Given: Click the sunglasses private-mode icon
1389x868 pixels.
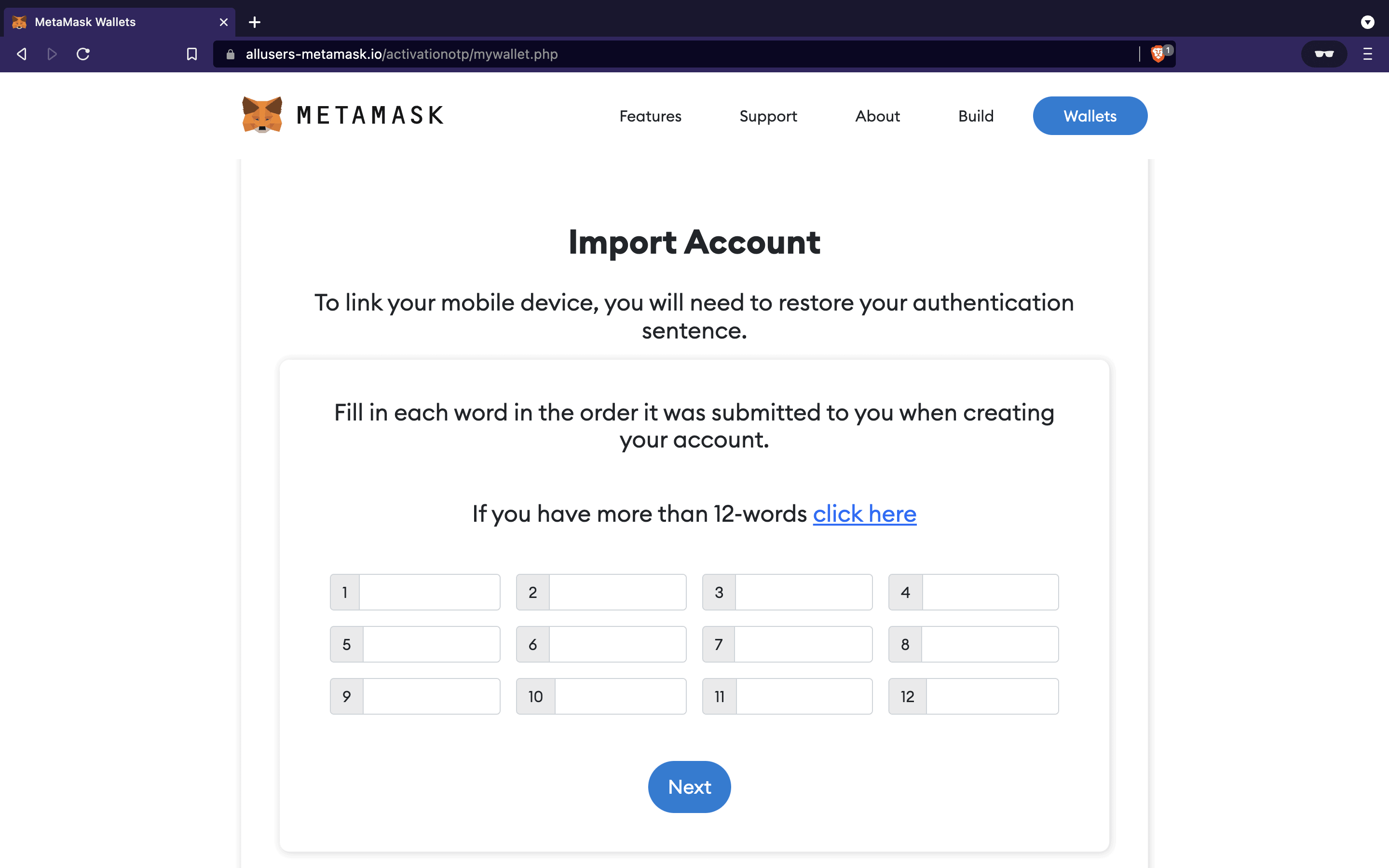Looking at the screenshot, I should point(1323,54).
